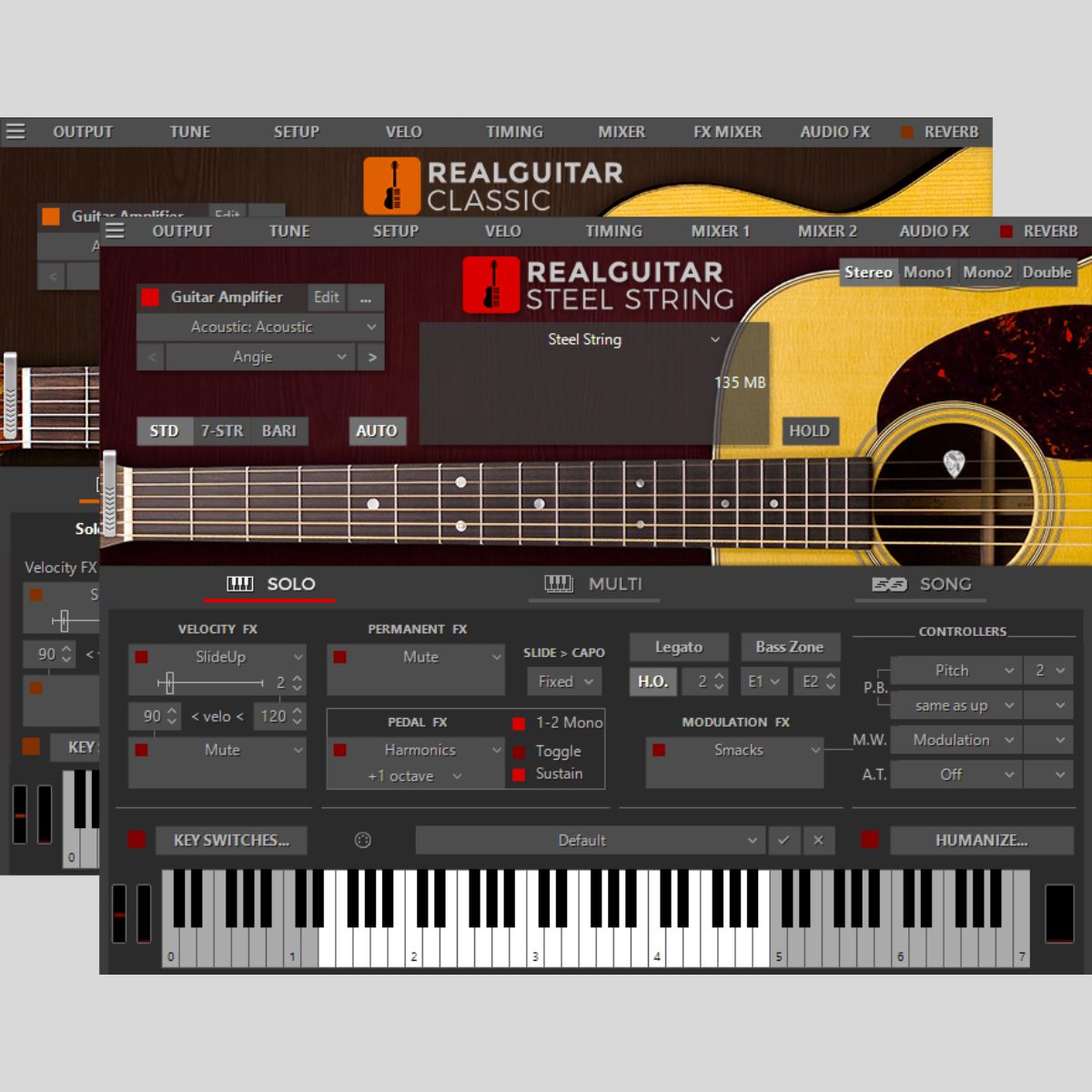Image resolution: width=1092 pixels, height=1092 pixels.
Task: Open FX MIXER menu in Classic window
Action: [x=727, y=132]
